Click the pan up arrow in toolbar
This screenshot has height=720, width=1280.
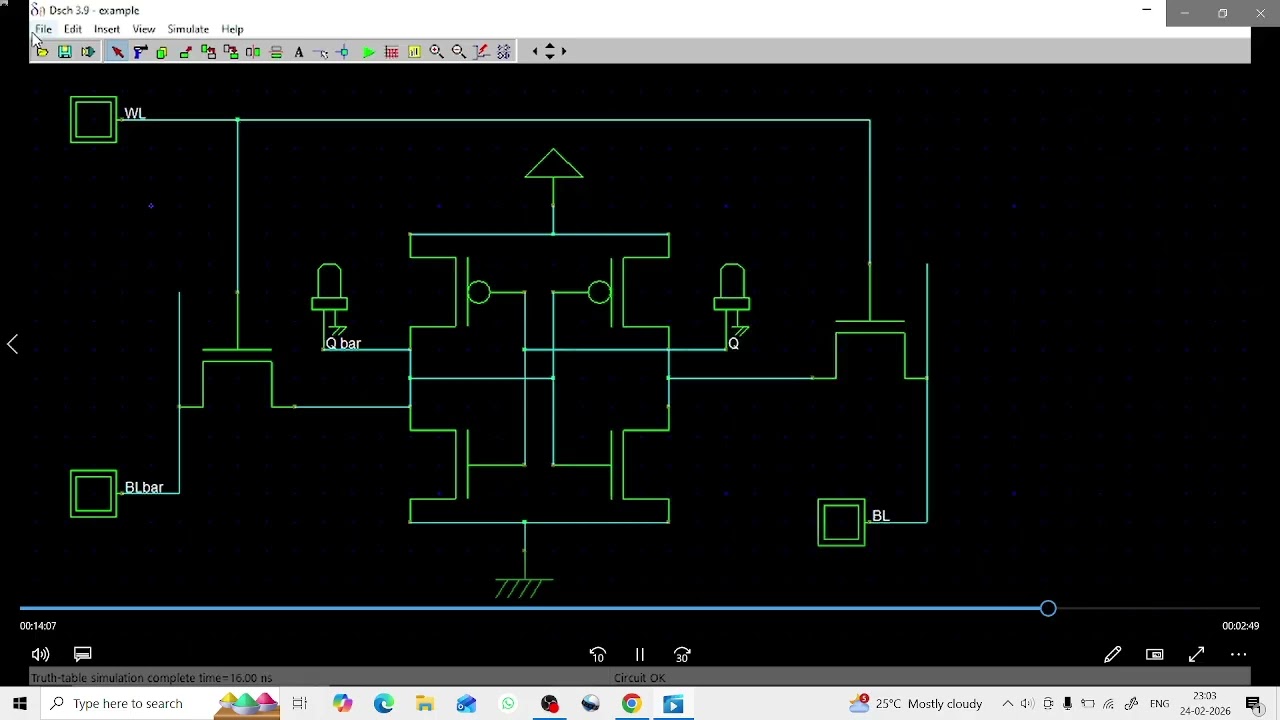(549, 46)
